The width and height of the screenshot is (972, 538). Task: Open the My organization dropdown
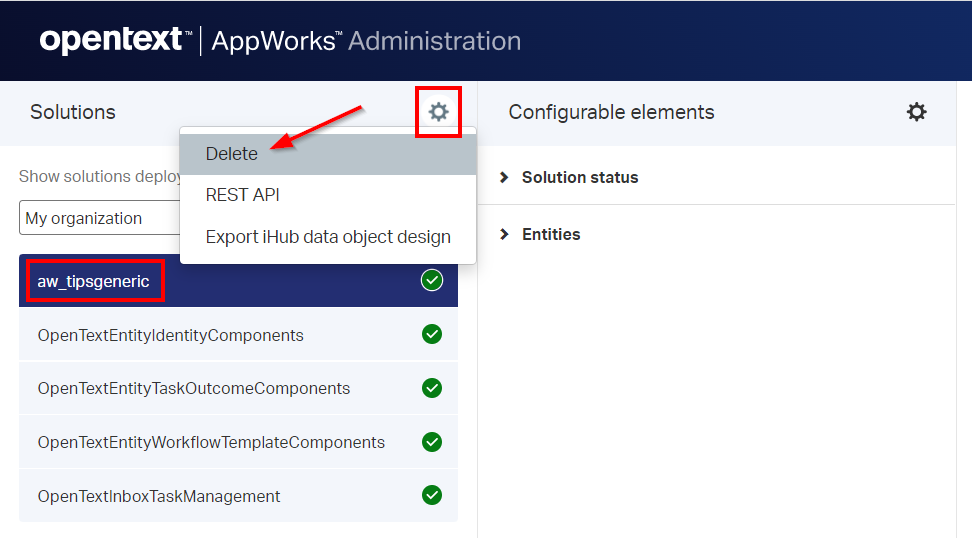tap(98, 218)
